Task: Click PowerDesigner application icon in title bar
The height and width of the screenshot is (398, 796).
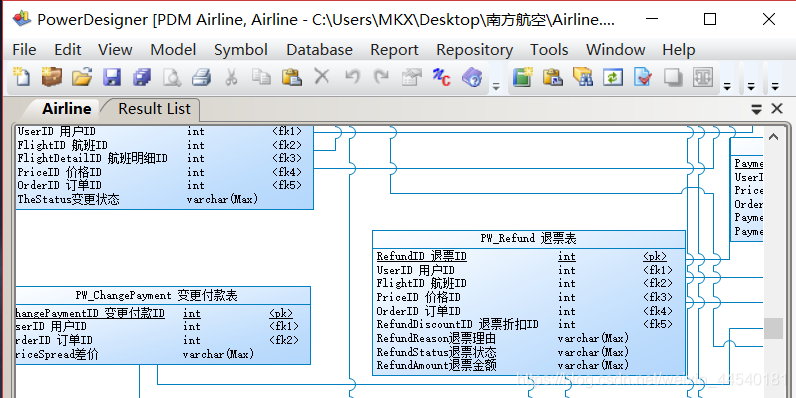Action: [22, 19]
